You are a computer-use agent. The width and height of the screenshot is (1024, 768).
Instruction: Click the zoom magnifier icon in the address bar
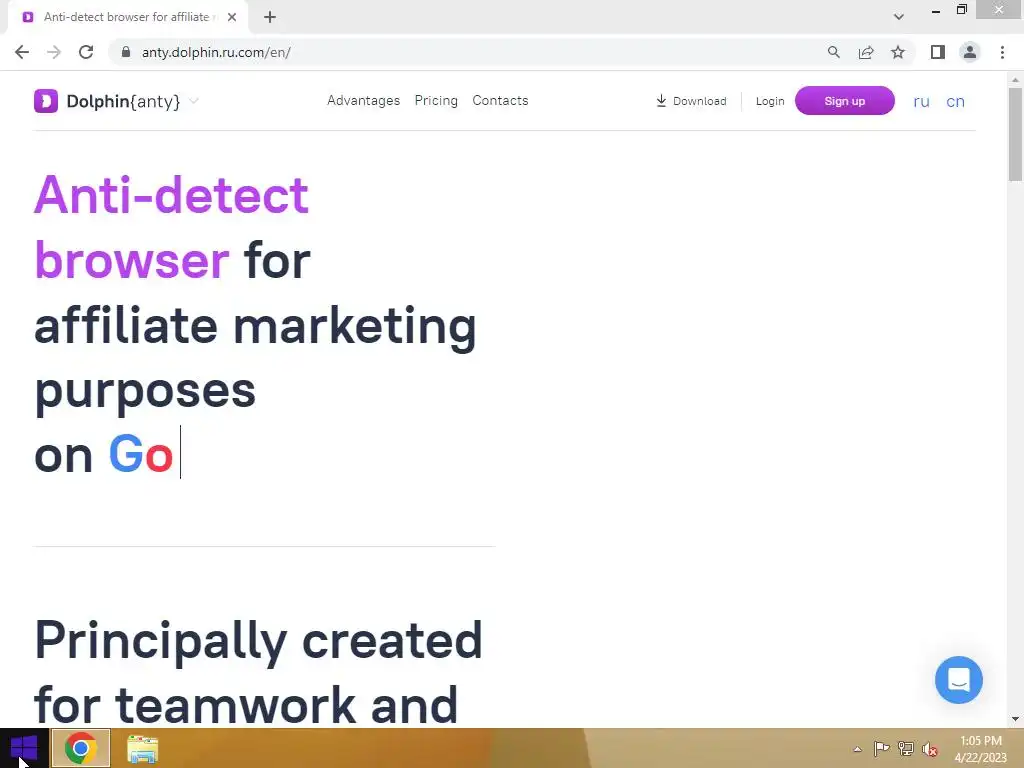(834, 52)
